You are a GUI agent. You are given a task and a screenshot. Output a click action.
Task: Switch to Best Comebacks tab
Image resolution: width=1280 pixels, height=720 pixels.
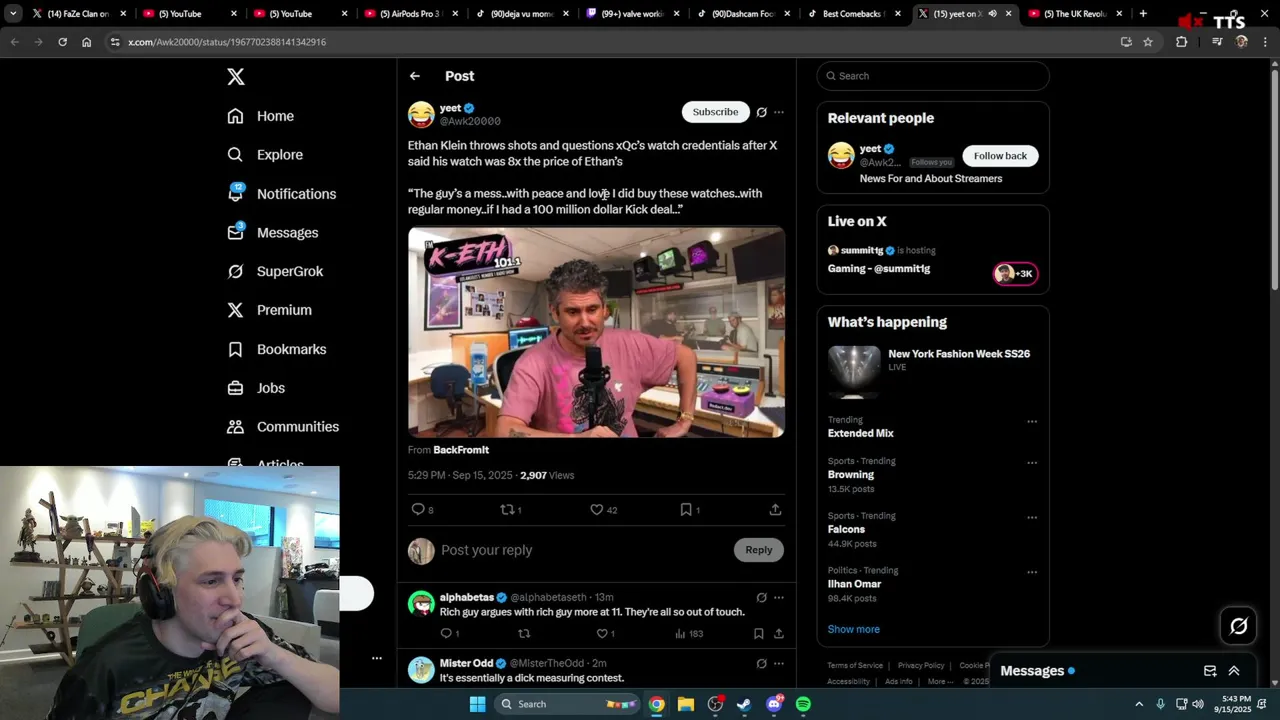pos(853,14)
